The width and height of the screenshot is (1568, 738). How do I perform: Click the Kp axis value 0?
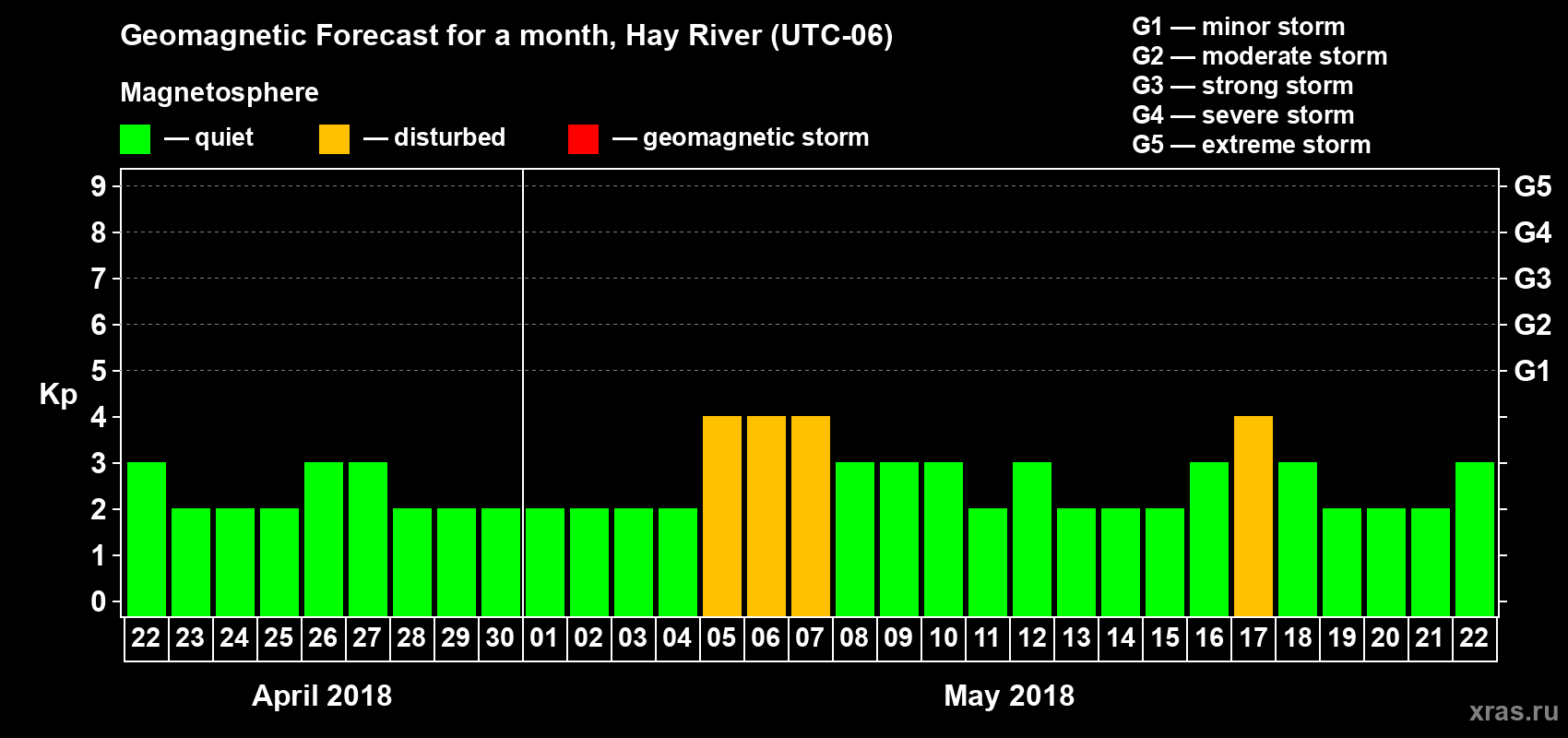click(99, 601)
